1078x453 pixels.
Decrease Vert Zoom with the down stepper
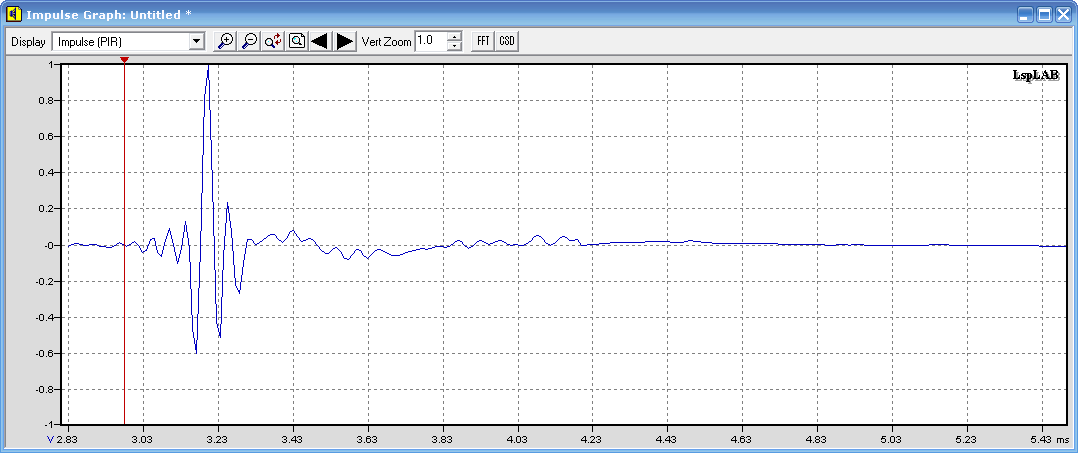coord(454,46)
